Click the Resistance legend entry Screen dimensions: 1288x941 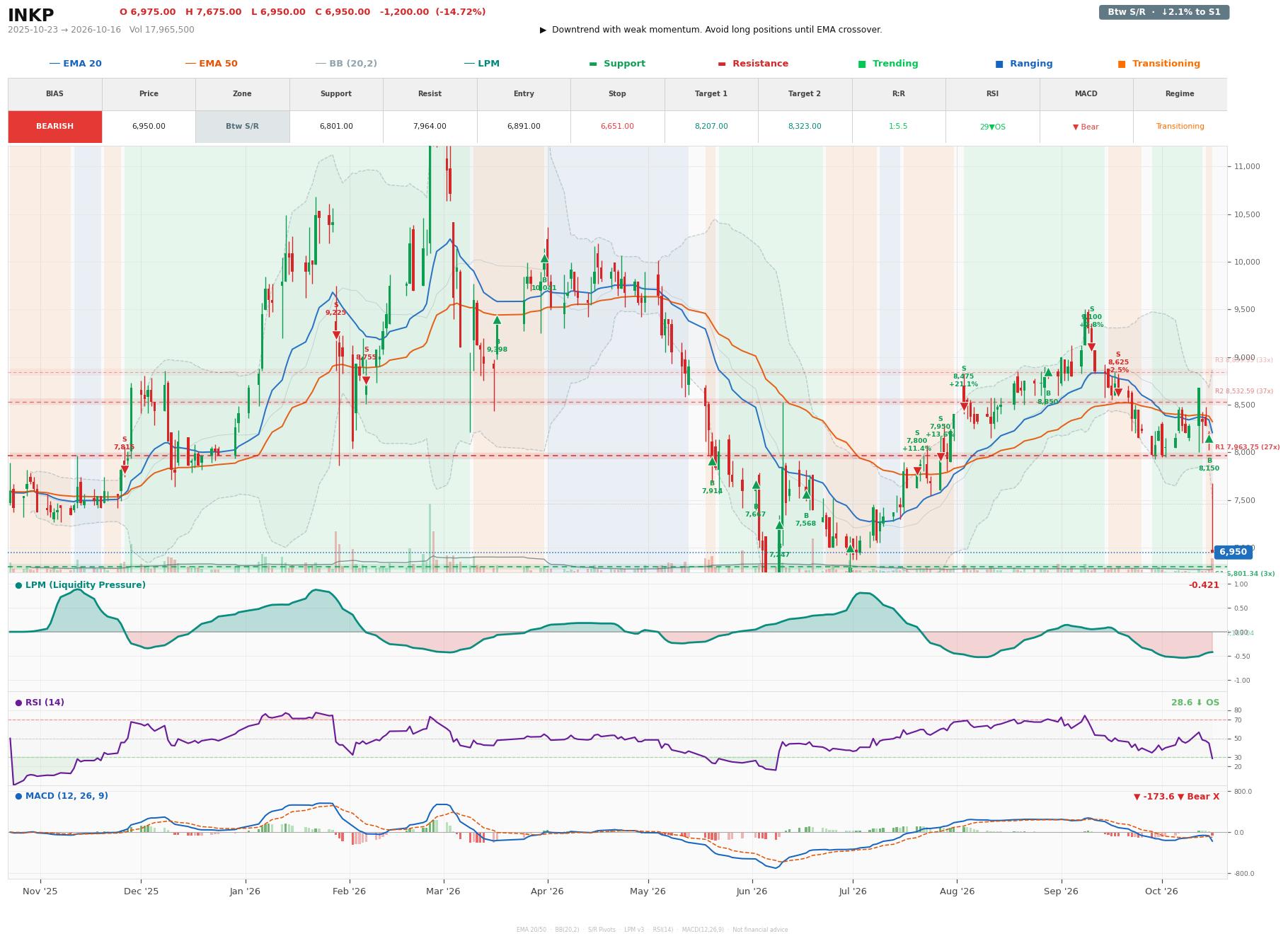pos(753,64)
